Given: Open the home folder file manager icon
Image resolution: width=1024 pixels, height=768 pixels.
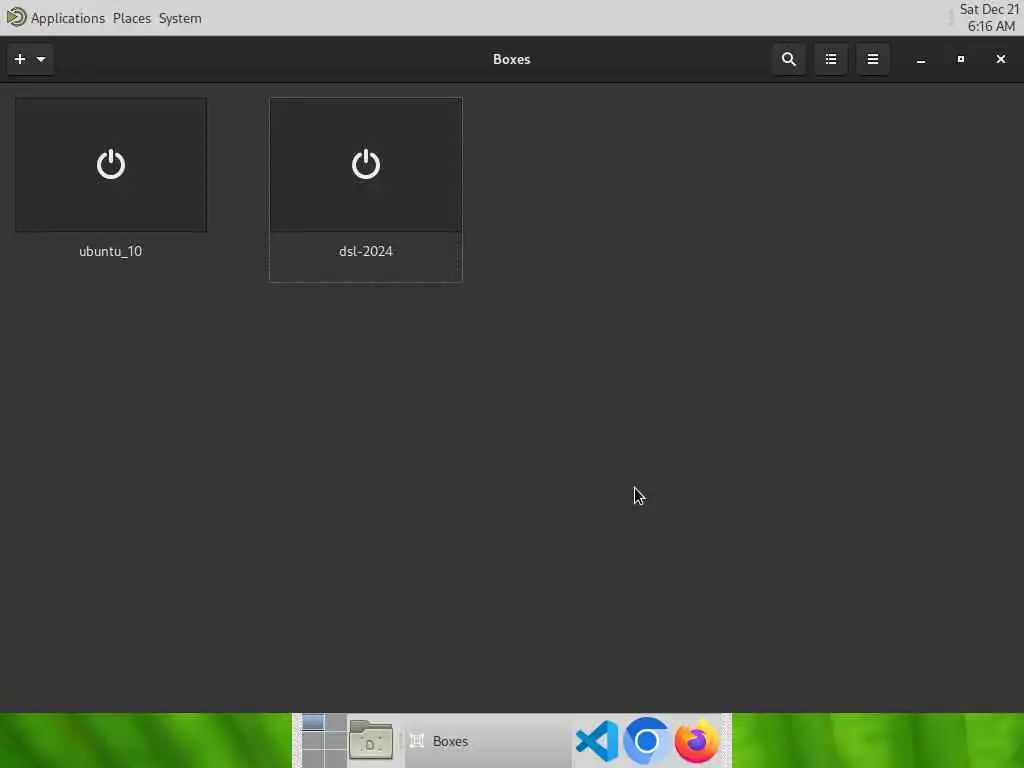Looking at the screenshot, I should click(x=371, y=741).
